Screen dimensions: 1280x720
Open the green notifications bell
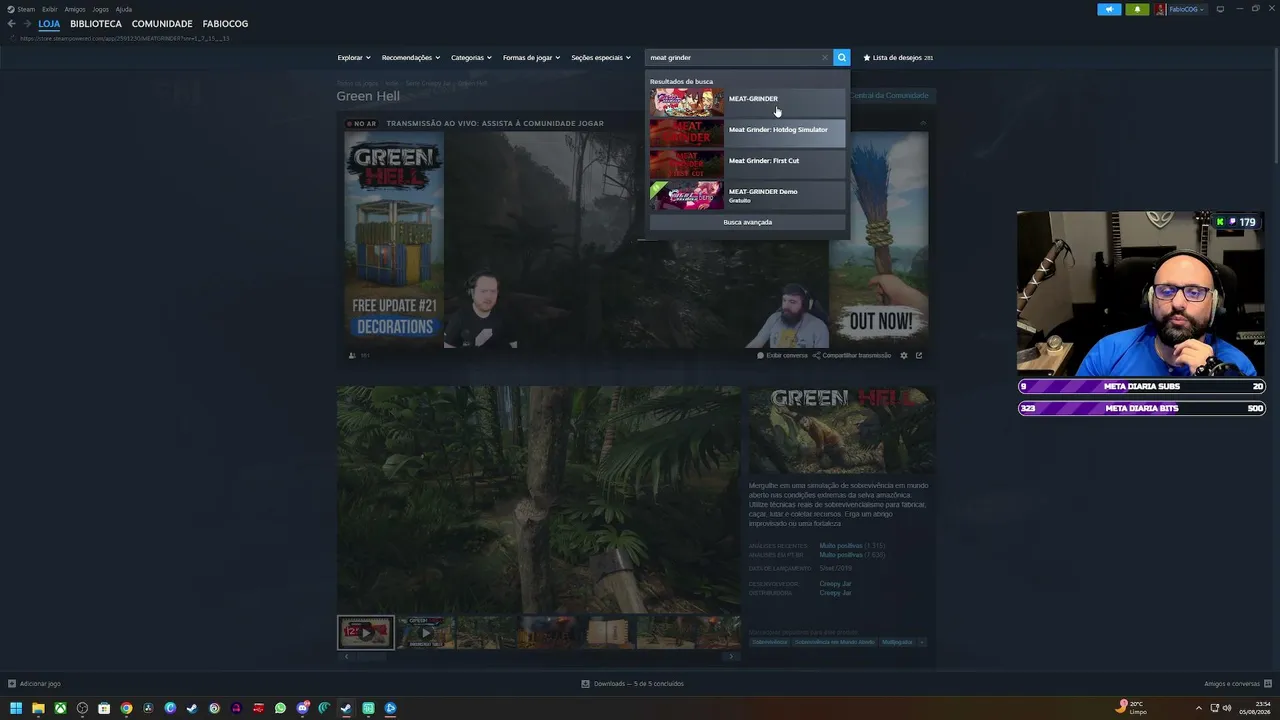coord(1137,9)
